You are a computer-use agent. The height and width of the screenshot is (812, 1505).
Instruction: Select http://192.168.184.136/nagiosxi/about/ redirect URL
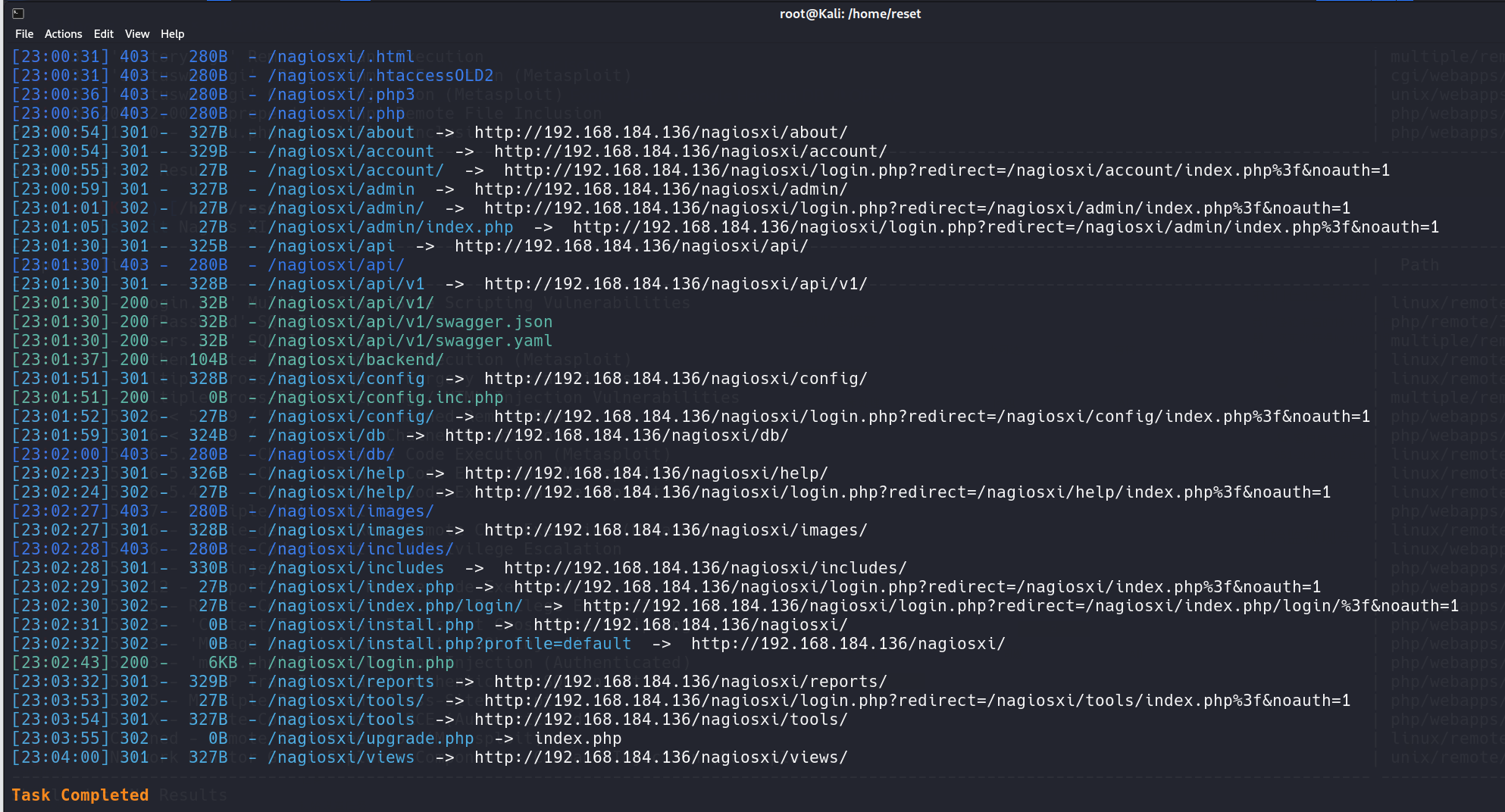[661, 133]
